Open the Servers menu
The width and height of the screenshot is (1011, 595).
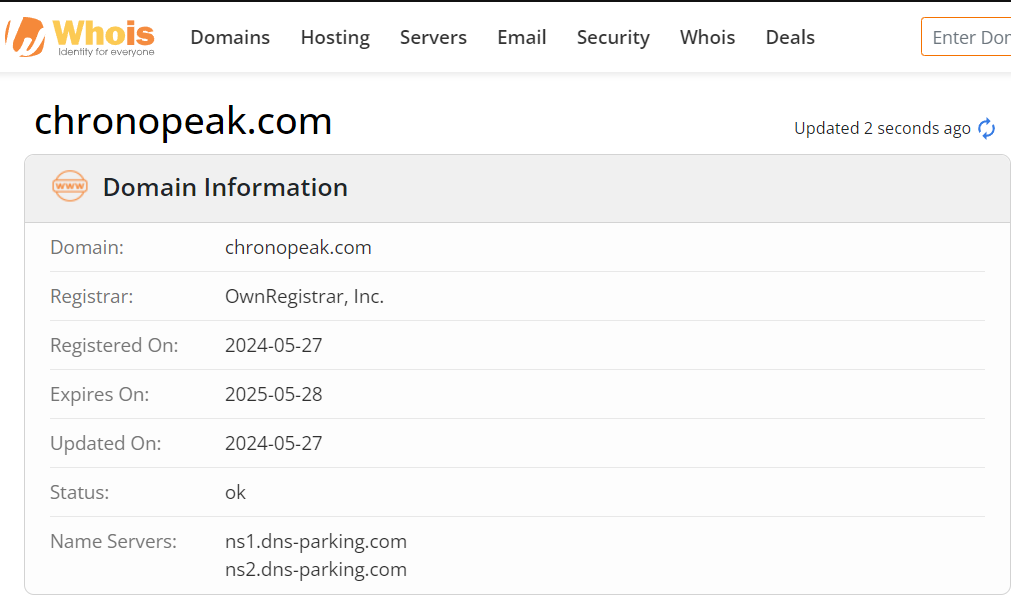coord(433,37)
